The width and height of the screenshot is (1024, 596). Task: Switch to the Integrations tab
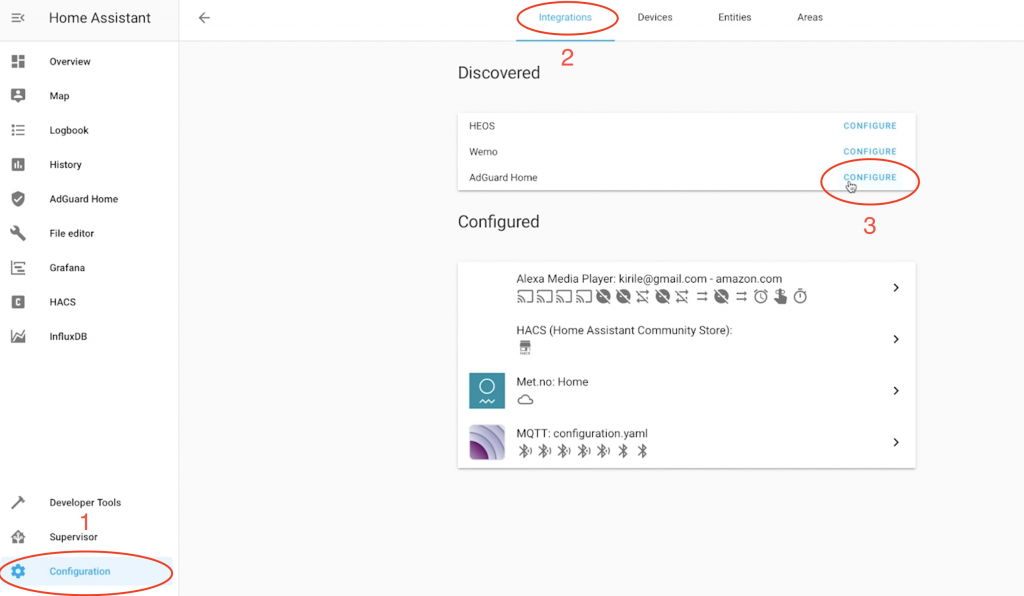pos(565,18)
